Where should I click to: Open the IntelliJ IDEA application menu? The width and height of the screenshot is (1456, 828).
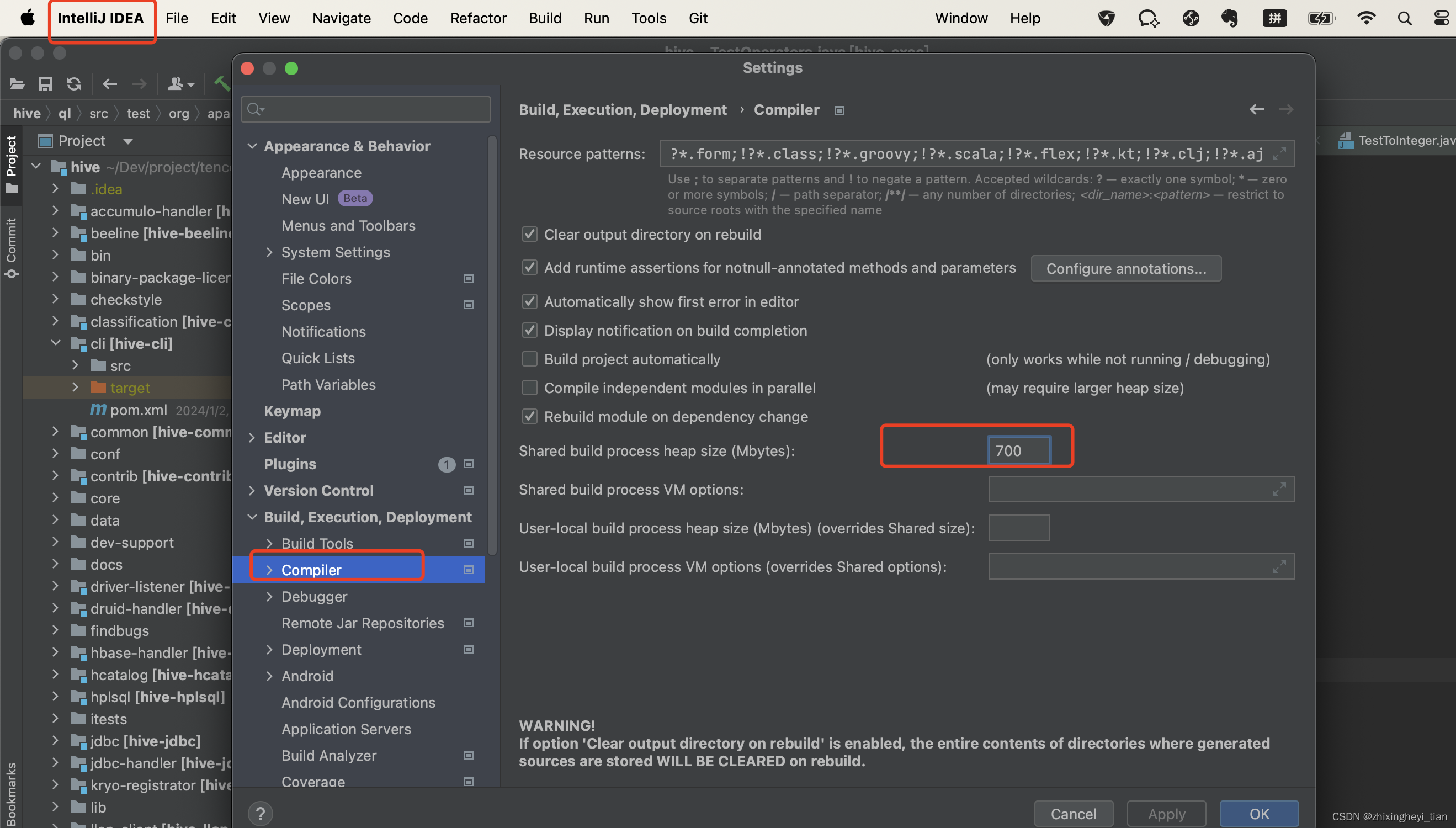100,18
